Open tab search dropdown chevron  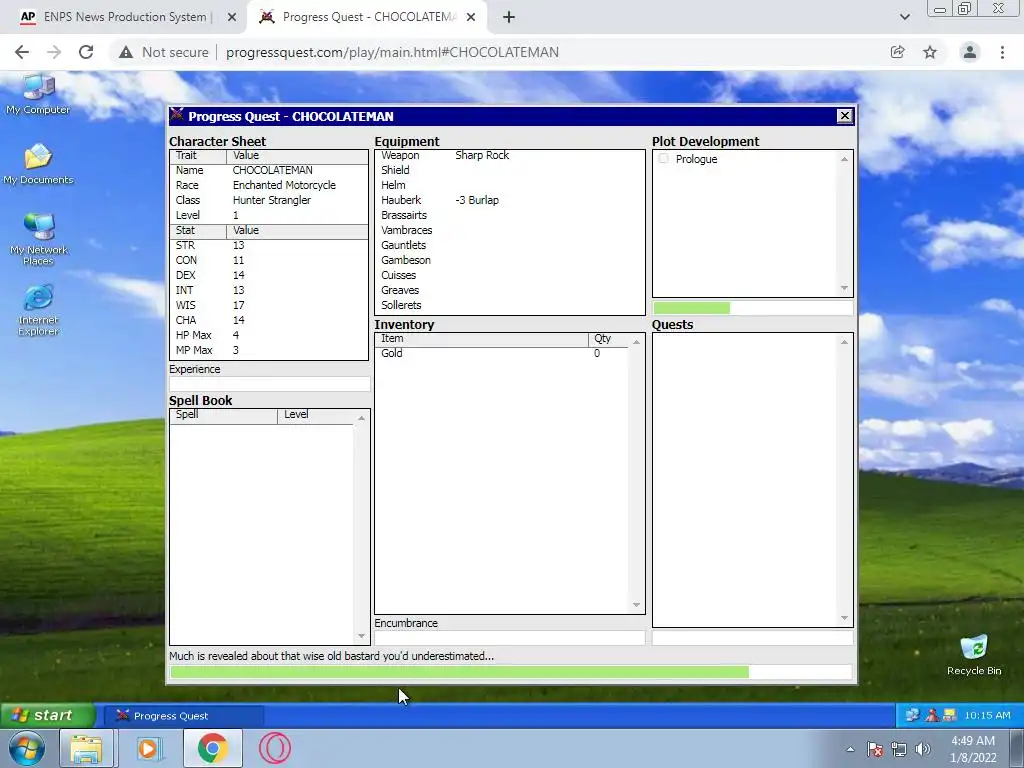(x=904, y=17)
